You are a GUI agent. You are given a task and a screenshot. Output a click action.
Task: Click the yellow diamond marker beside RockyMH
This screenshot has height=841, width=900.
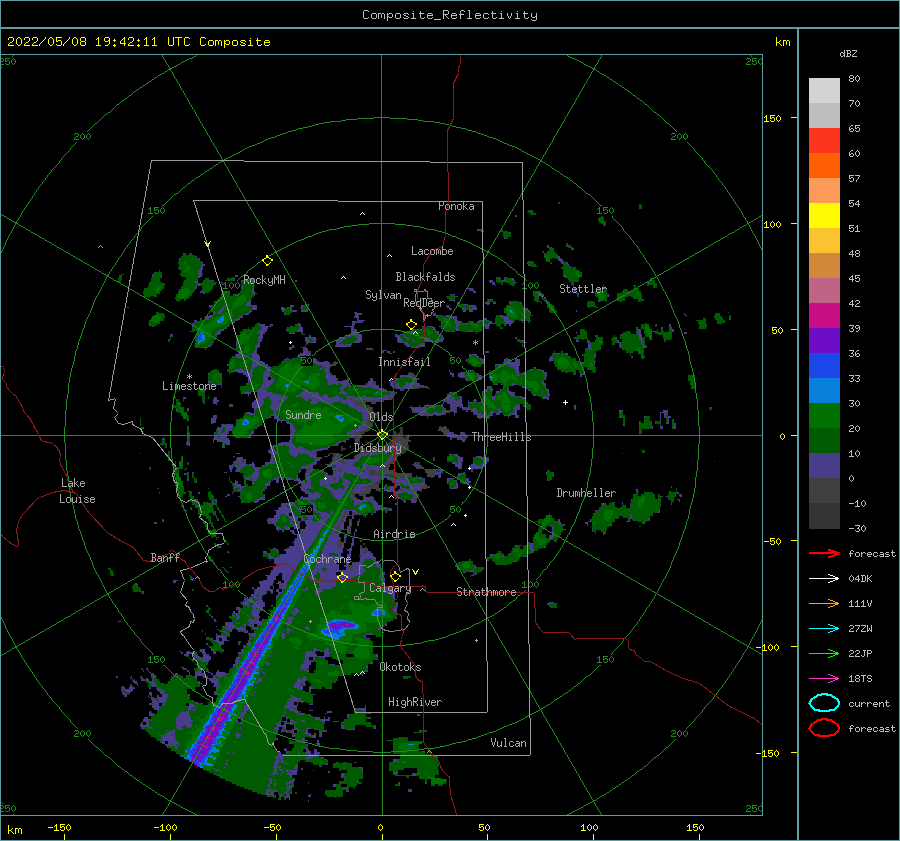[x=267, y=261]
